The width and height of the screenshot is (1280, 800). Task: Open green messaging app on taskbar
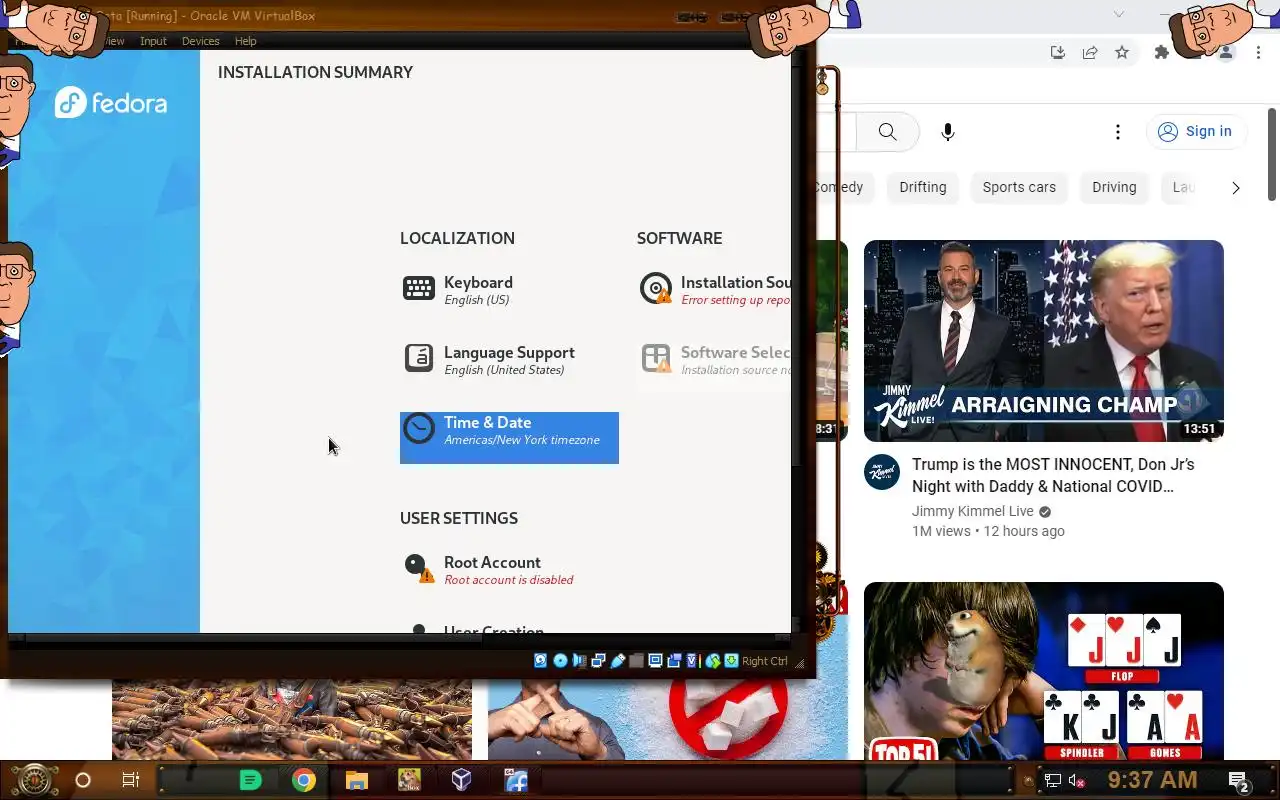[x=251, y=780]
